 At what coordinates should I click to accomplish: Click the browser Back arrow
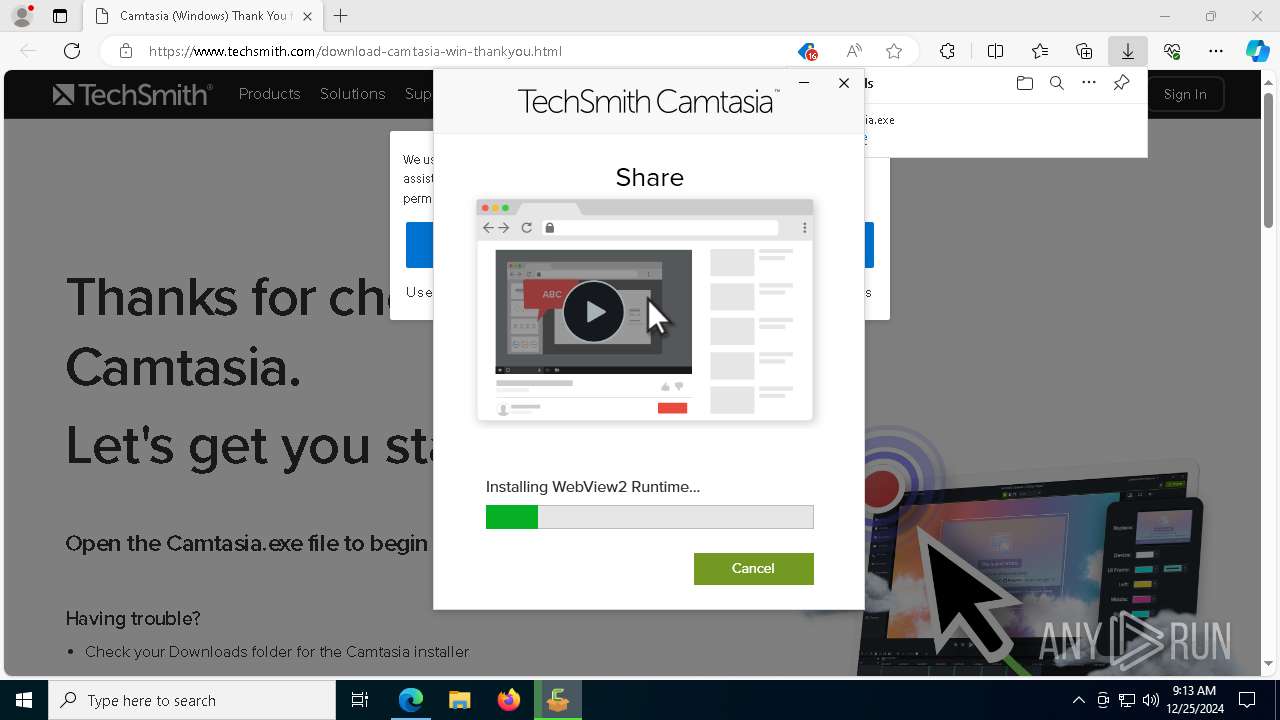[28, 51]
